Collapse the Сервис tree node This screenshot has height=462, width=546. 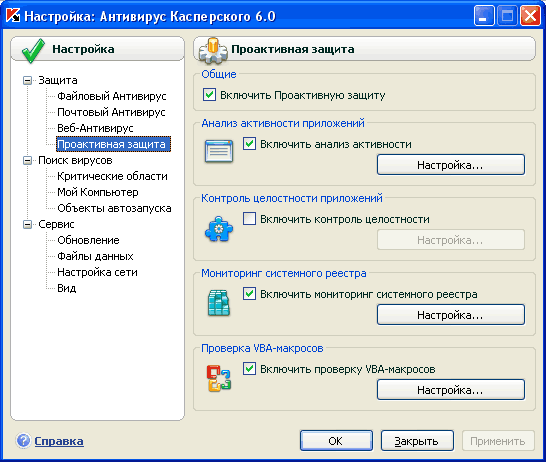click(27, 225)
